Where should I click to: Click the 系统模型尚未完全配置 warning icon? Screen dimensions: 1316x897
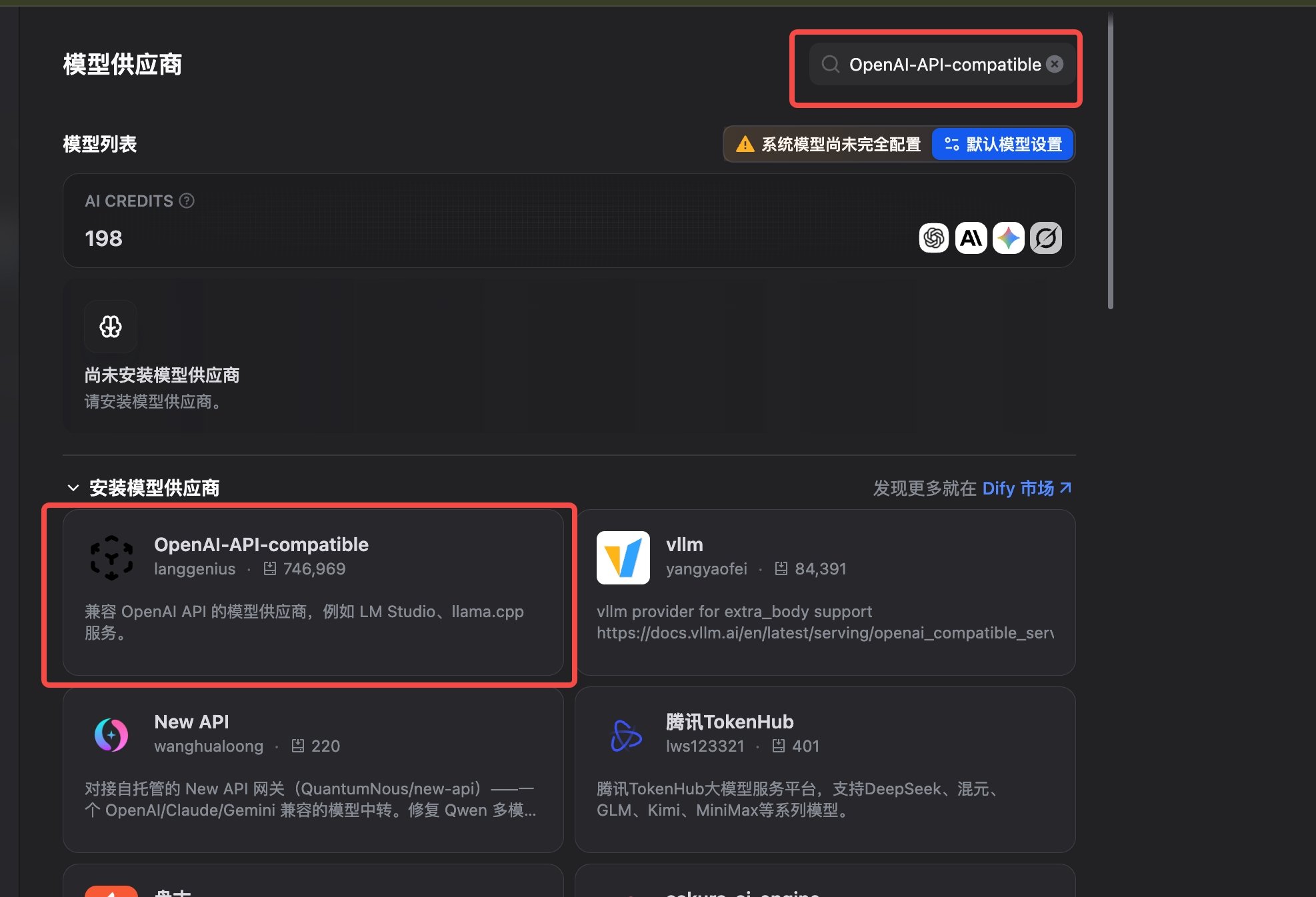click(745, 144)
